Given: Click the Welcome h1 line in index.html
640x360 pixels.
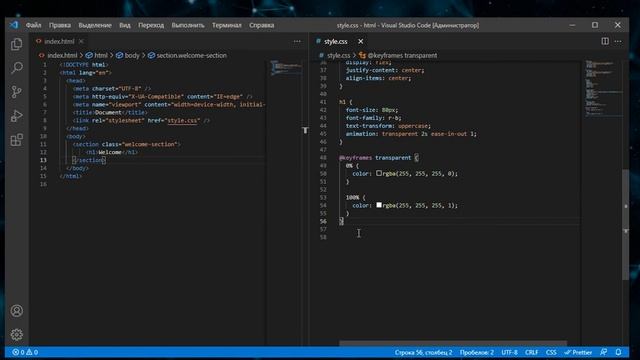Looking at the screenshot, I should [112, 152].
